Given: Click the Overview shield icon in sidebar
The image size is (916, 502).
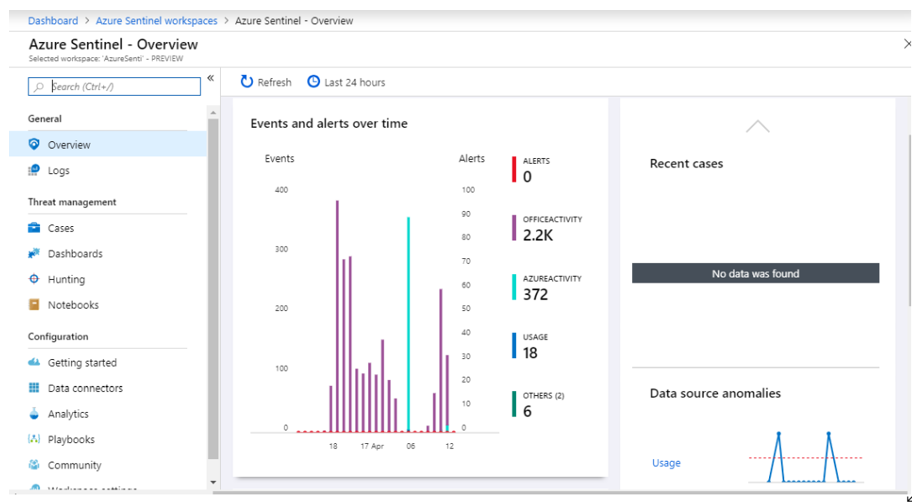Looking at the screenshot, I should pos(34,144).
